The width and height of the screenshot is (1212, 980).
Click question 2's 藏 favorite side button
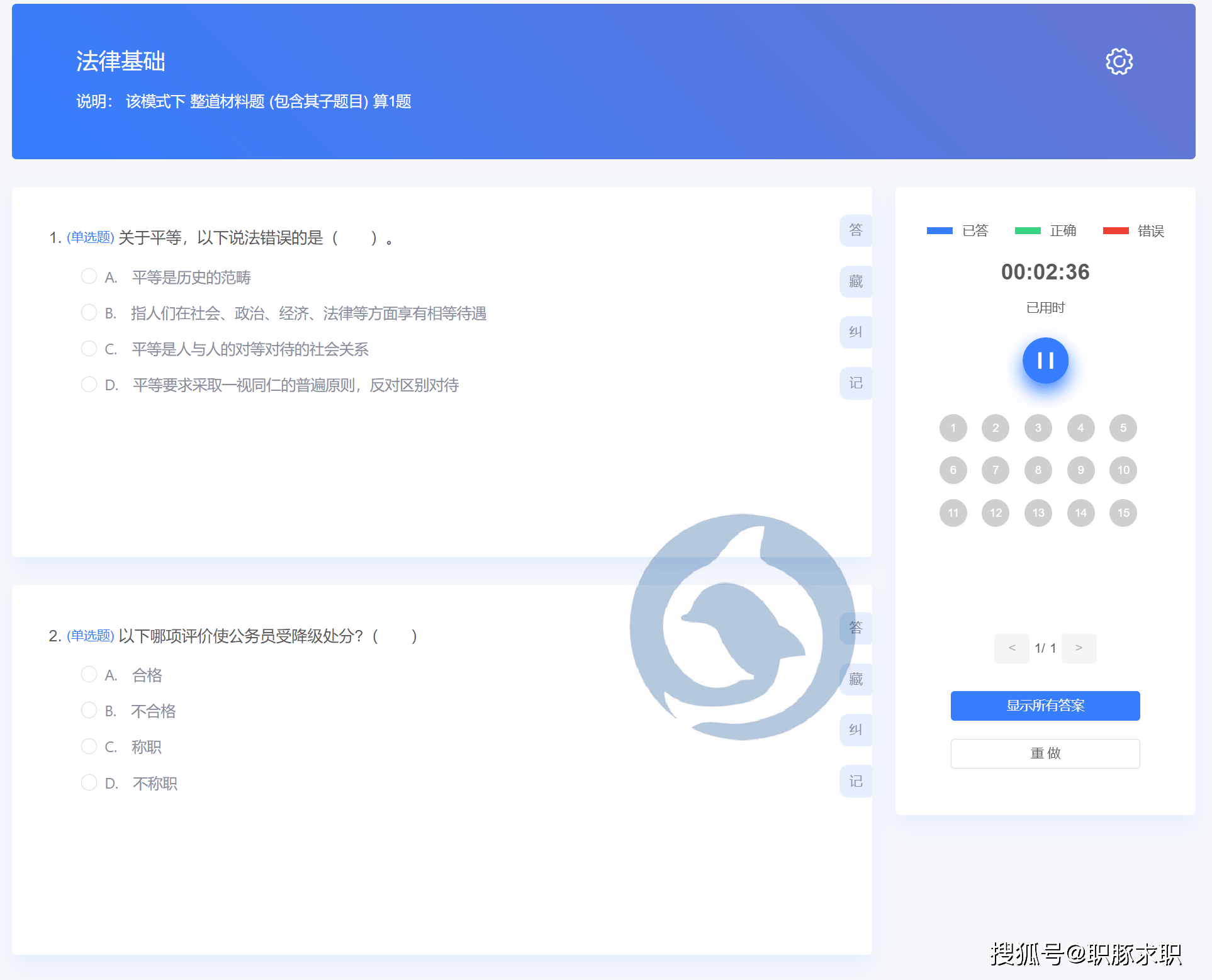855,679
